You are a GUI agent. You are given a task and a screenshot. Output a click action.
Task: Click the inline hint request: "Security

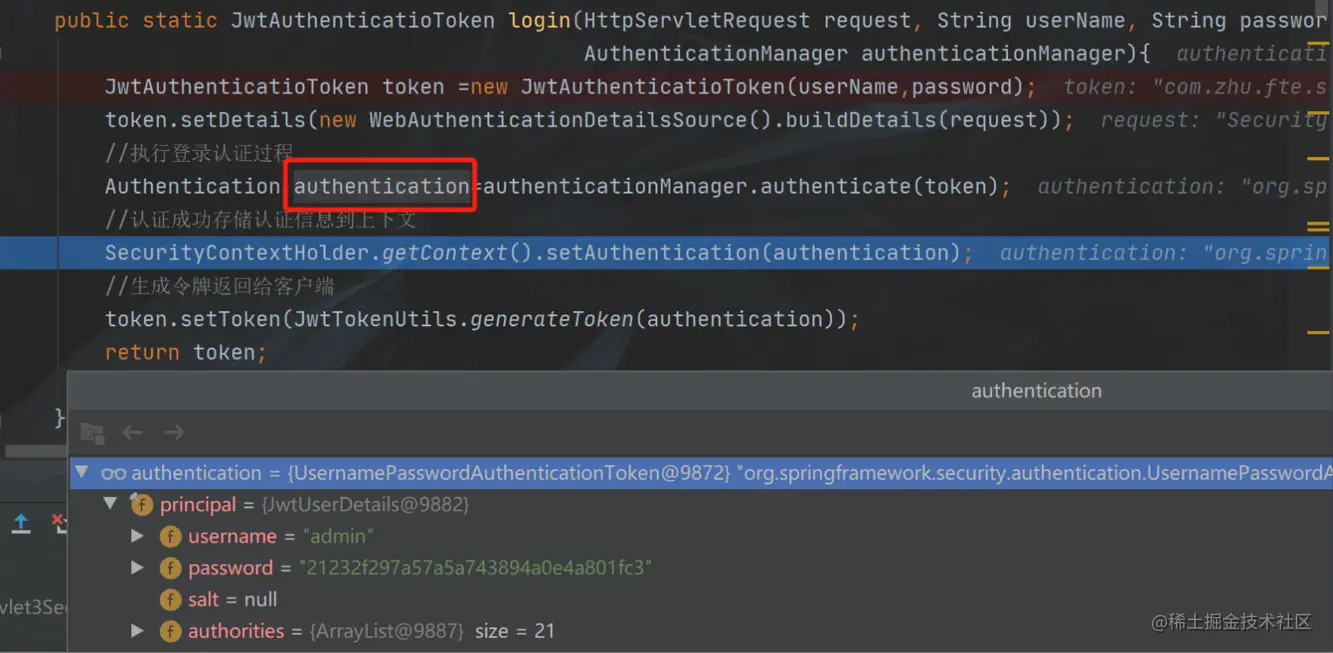coord(1214,120)
